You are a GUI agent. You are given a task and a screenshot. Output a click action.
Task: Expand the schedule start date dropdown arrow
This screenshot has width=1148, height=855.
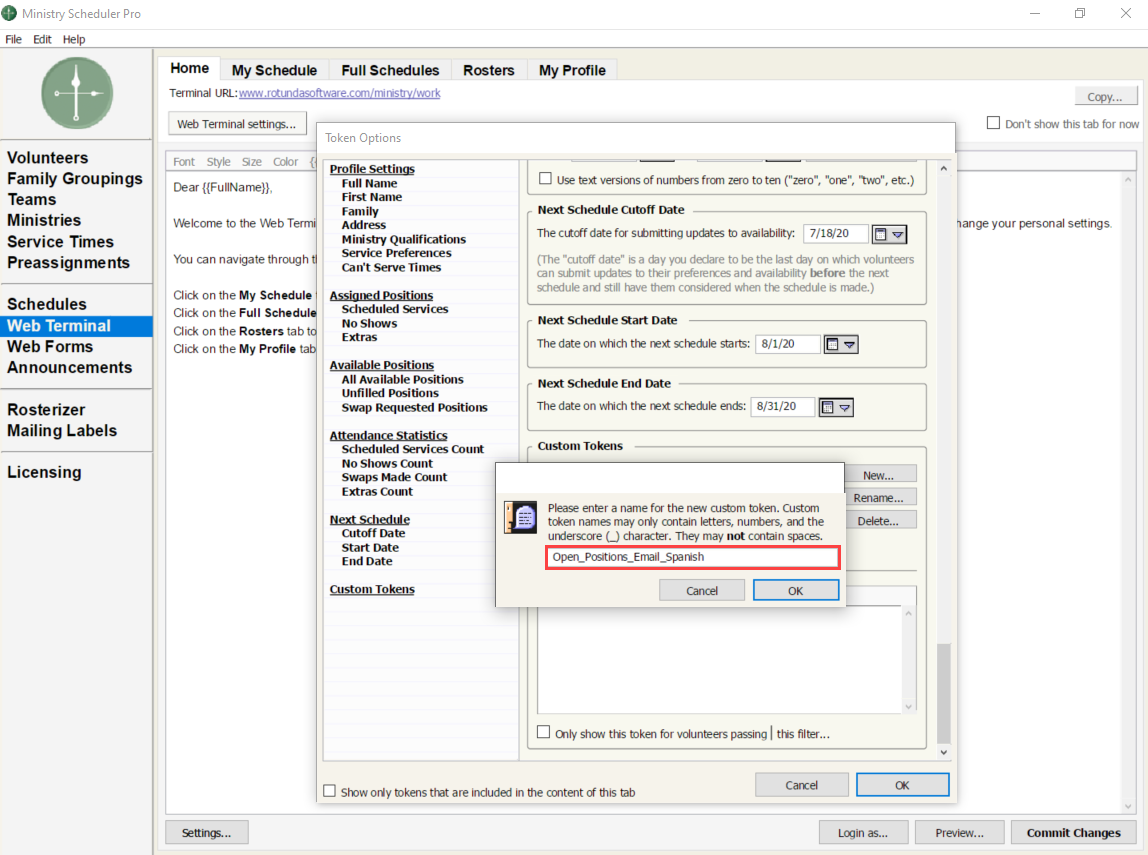coord(849,344)
